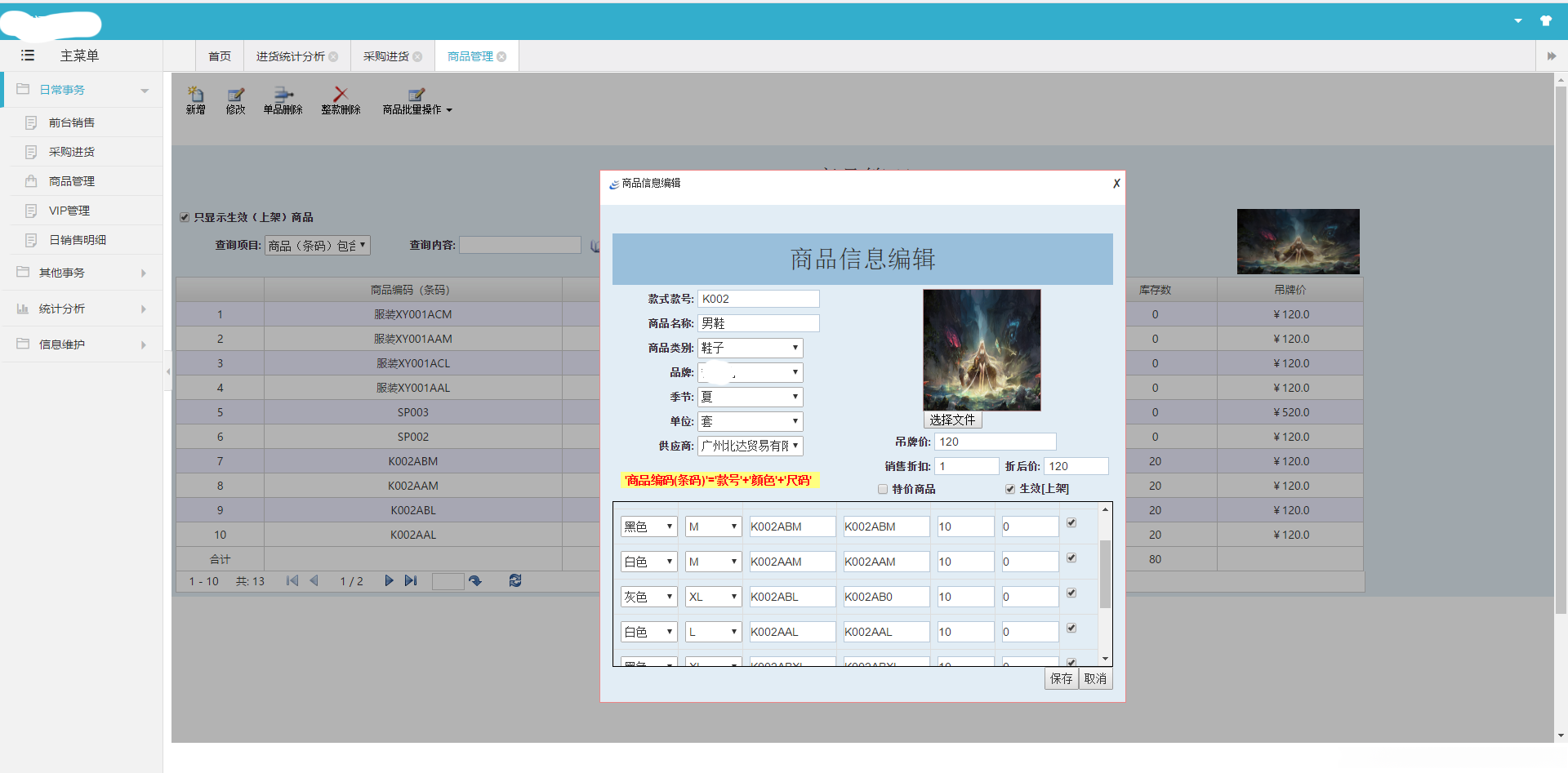Click the product image in the dialog
The image size is (1568, 773).
click(x=982, y=349)
